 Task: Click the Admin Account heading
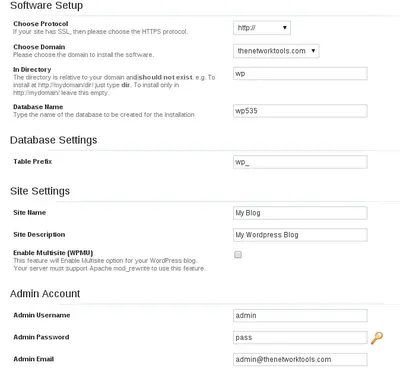[x=45, y=294]
